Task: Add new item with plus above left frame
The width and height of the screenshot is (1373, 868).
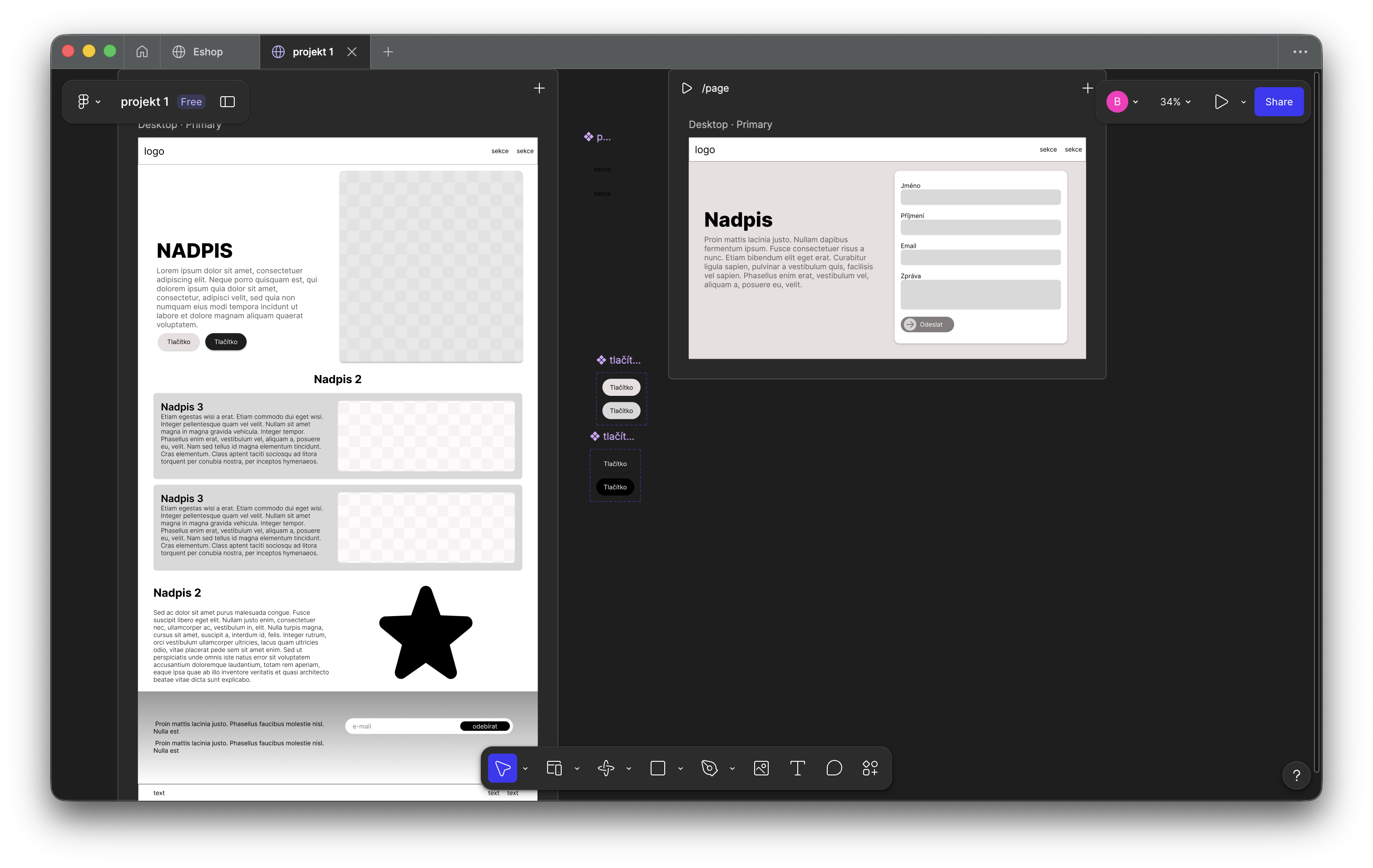Action: (539, 88)
